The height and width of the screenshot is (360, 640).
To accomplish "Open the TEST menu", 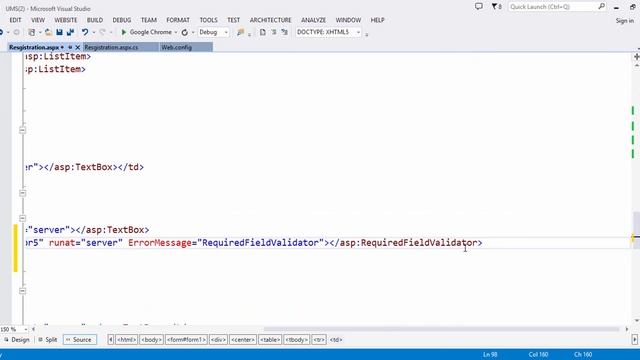I will point(233,20).
